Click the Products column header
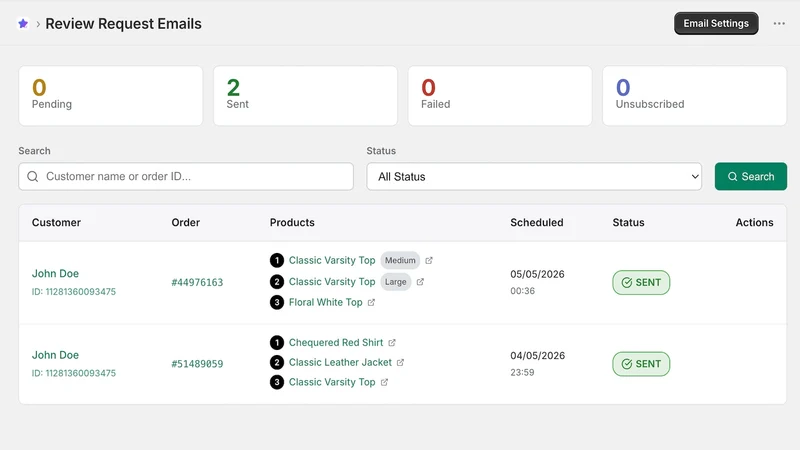The image size is (800, 450). (292, 222)
